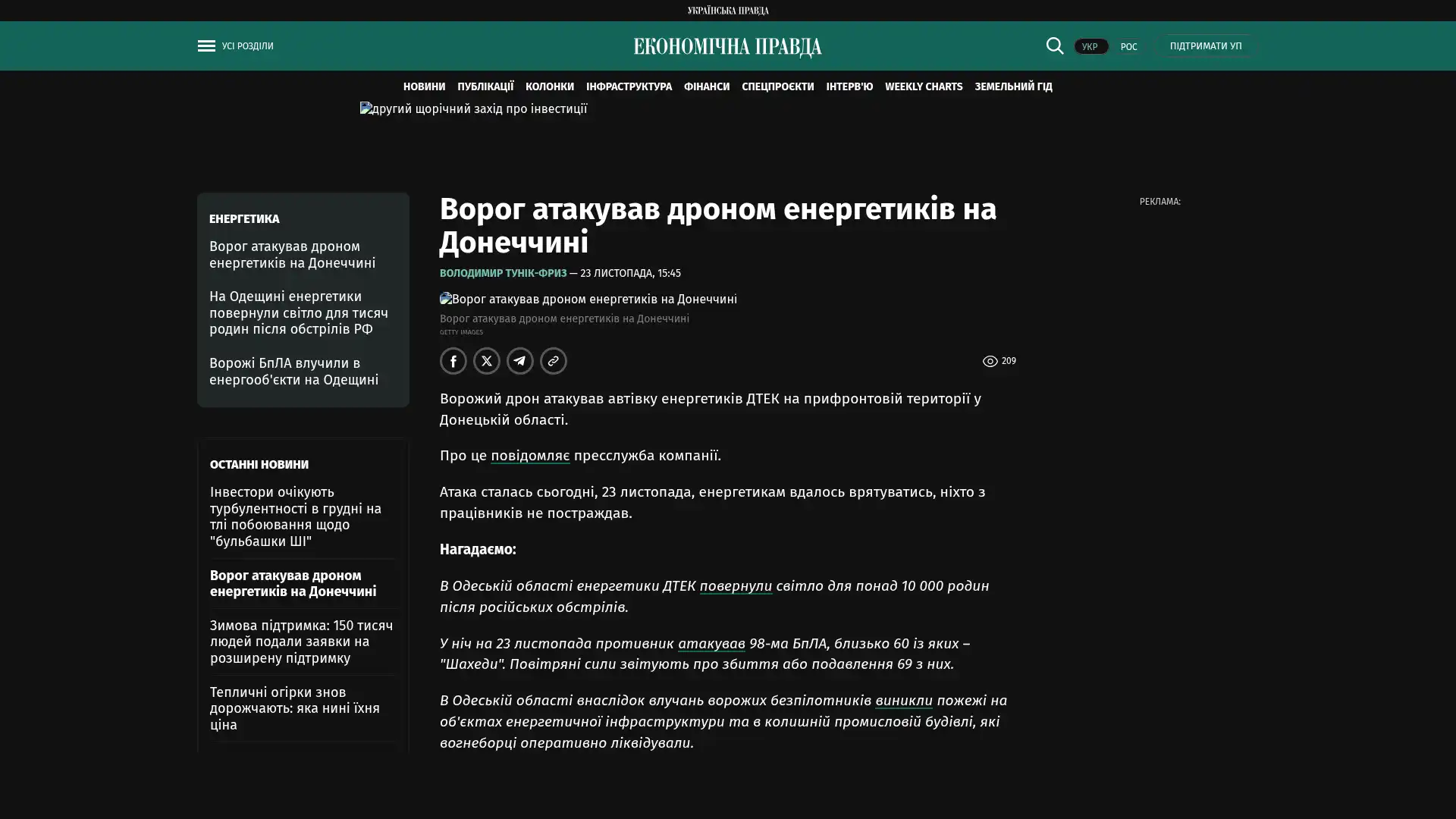Click the Українська правда top logo
The image size is (1456, 819).
pyautogui.click(x=727, y=10)
